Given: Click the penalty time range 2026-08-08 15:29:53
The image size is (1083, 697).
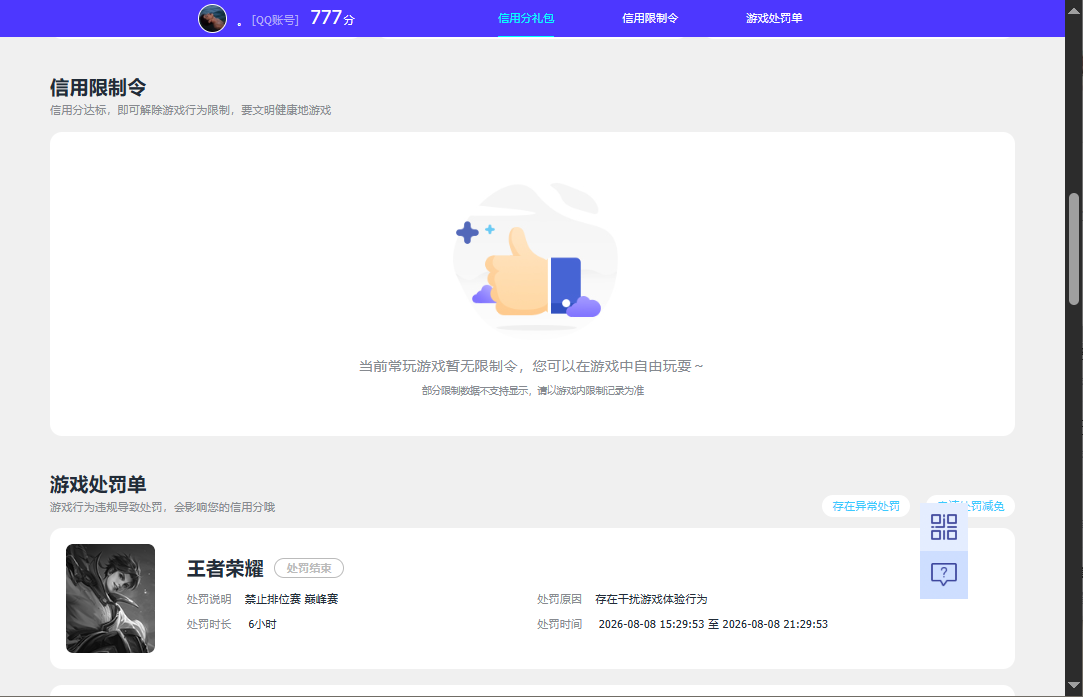Looking at the screenshot, I should coord(713,624).
